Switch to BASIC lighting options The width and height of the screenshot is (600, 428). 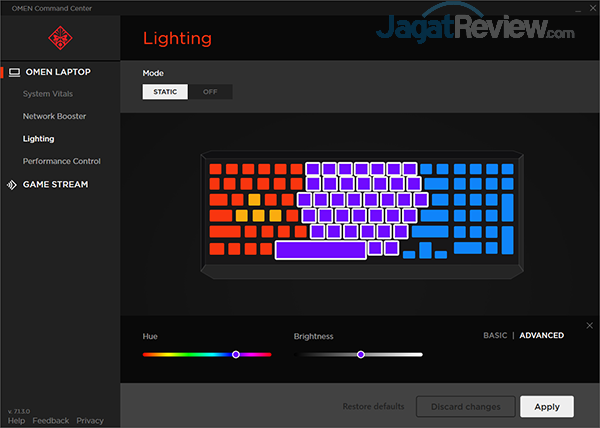(495, 336)
